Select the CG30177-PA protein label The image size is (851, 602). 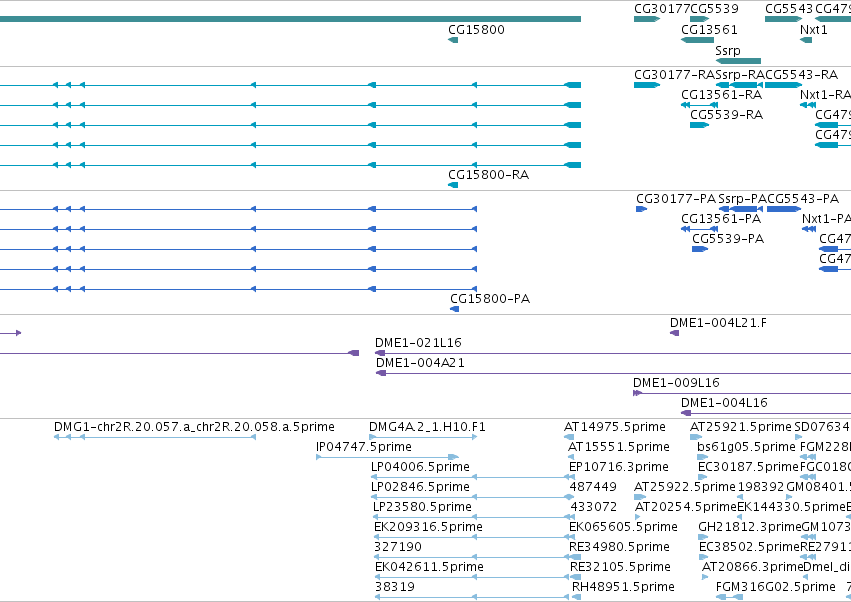point(676,199)
